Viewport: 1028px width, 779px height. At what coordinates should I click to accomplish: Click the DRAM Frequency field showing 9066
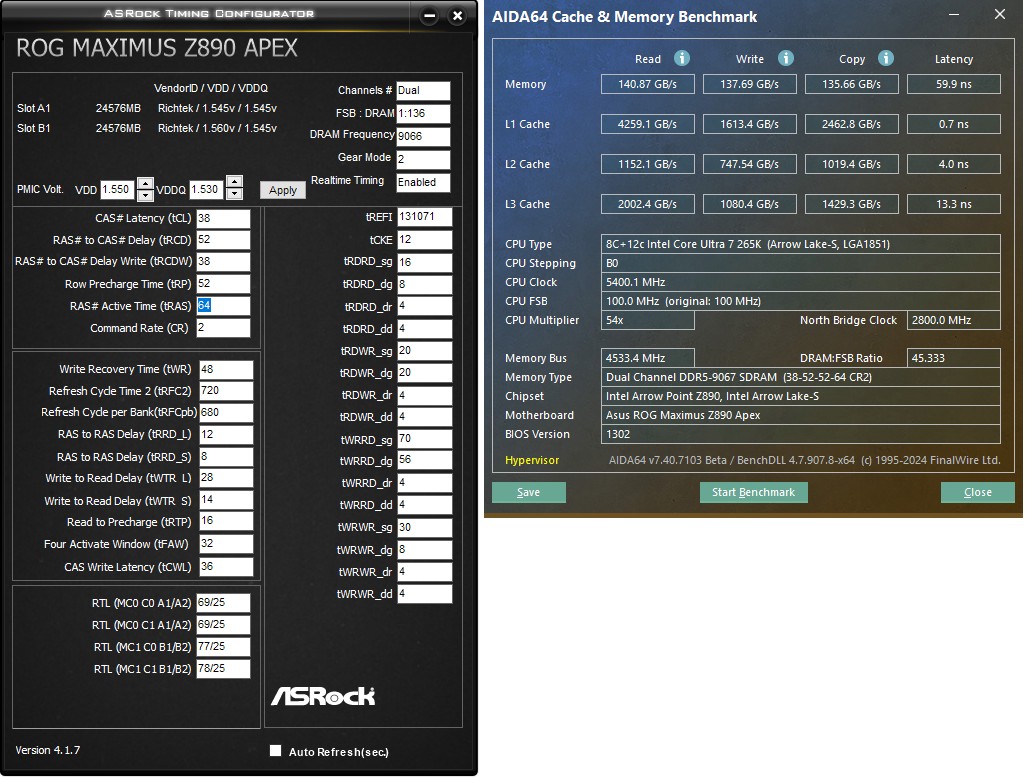[424, 136]
